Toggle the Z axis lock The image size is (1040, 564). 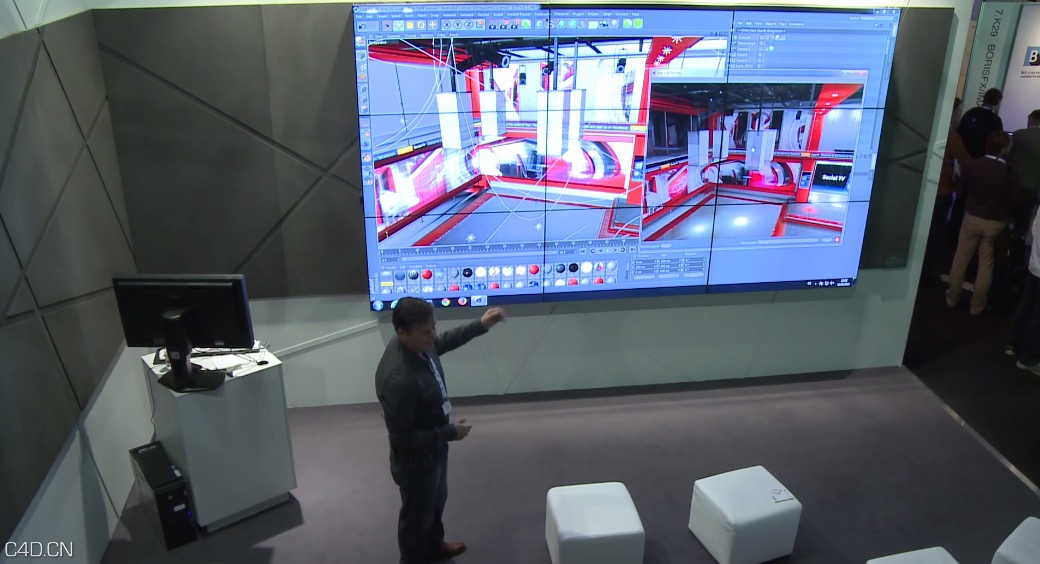468,25
